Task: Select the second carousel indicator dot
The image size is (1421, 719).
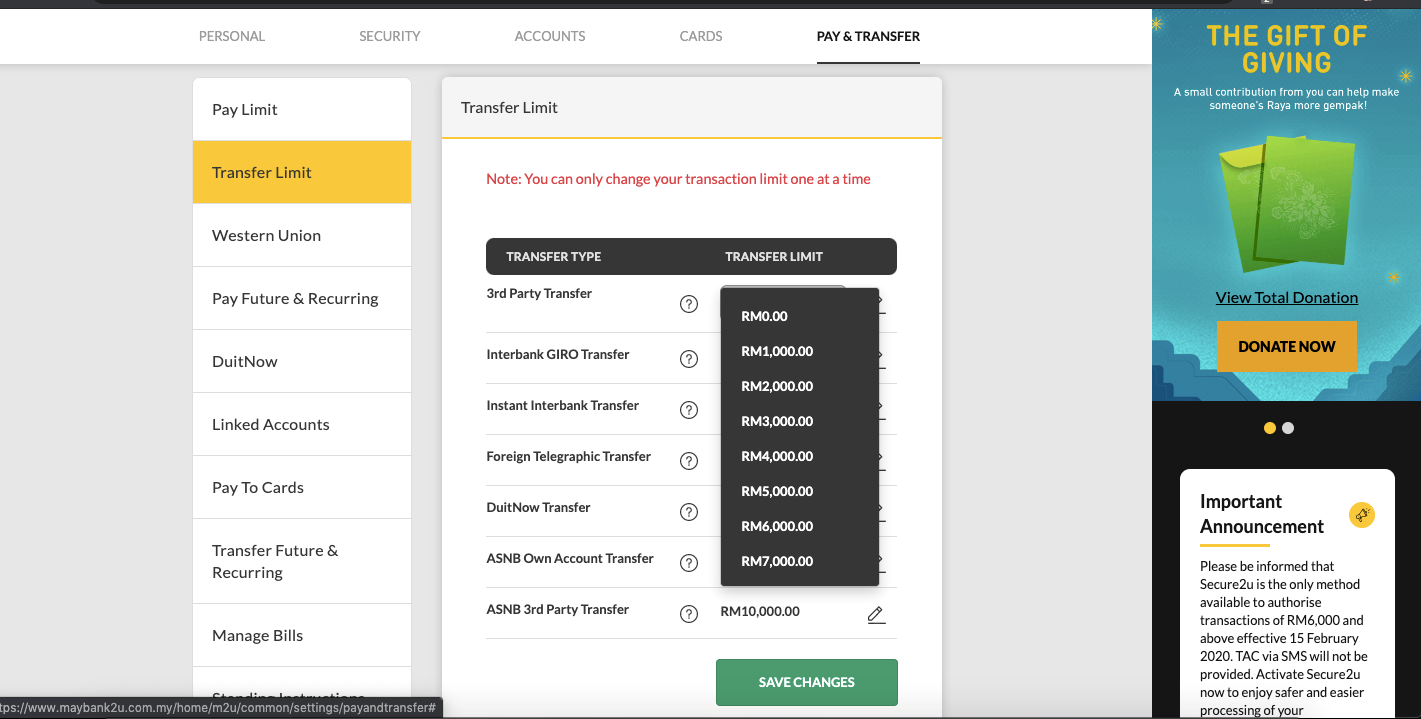Action: 1287,428
